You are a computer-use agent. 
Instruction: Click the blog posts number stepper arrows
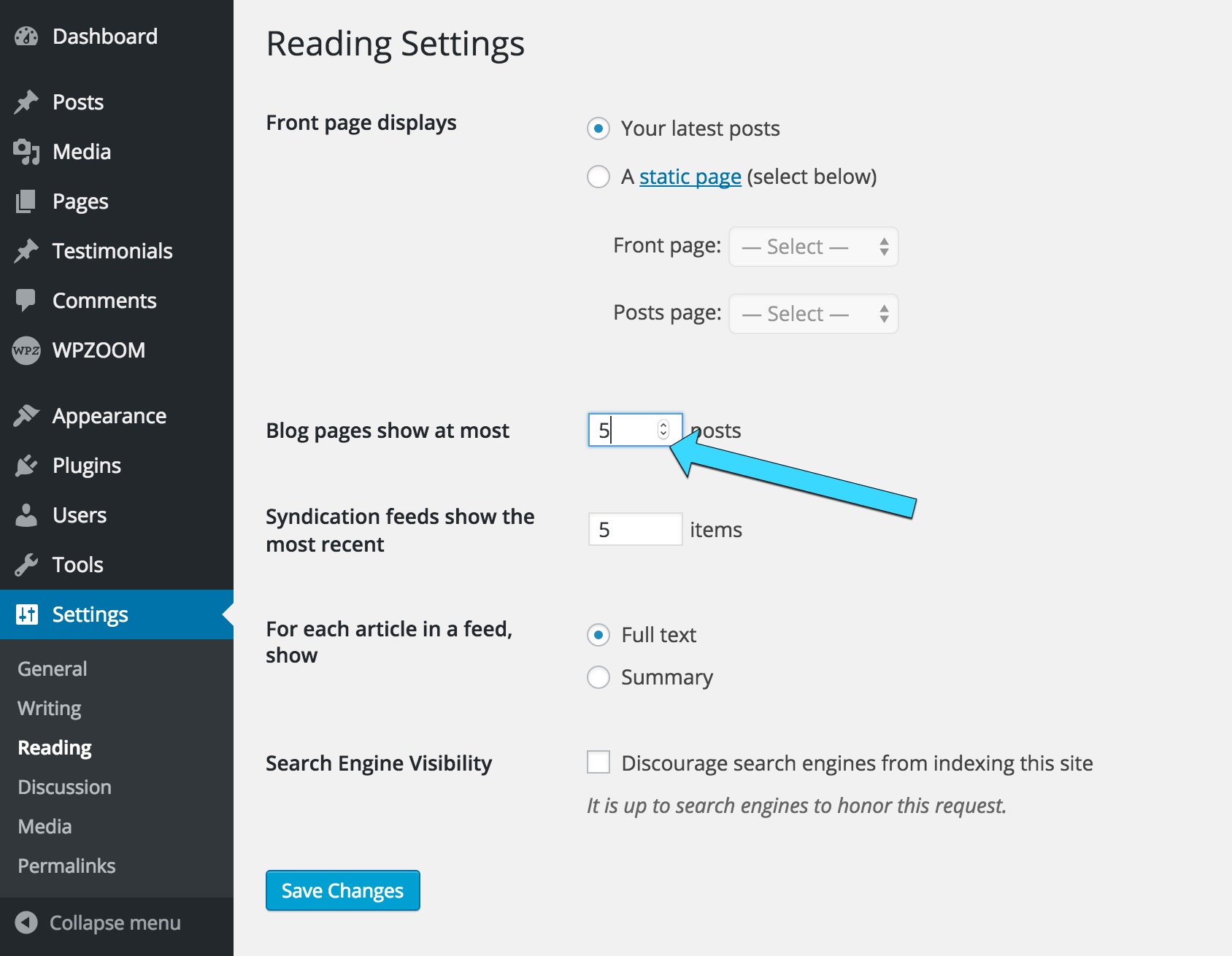click(663, 430)
